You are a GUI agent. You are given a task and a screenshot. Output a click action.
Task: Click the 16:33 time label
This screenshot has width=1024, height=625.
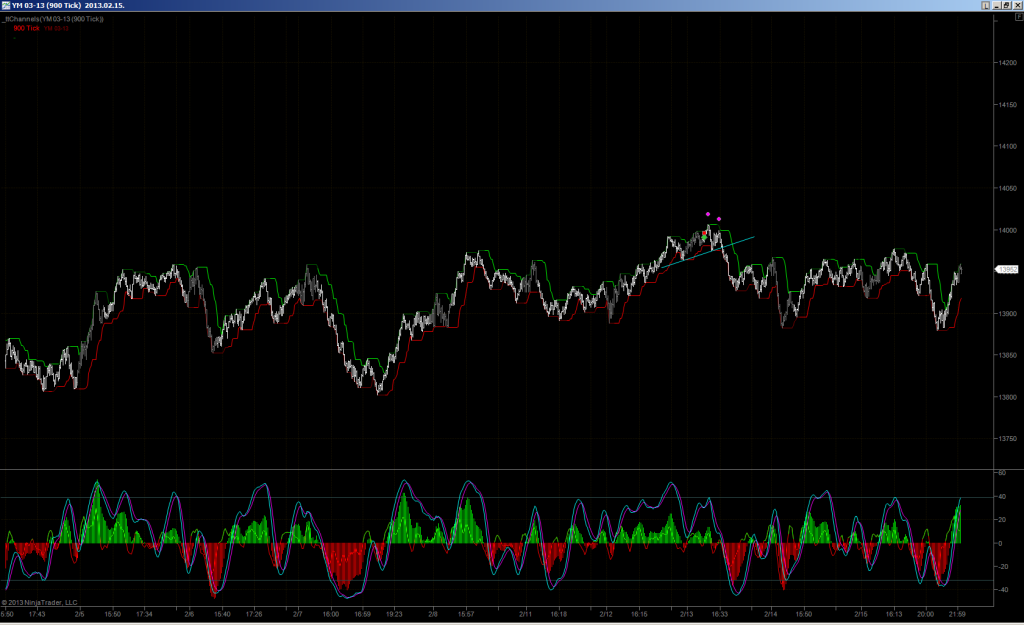point(720,614)
